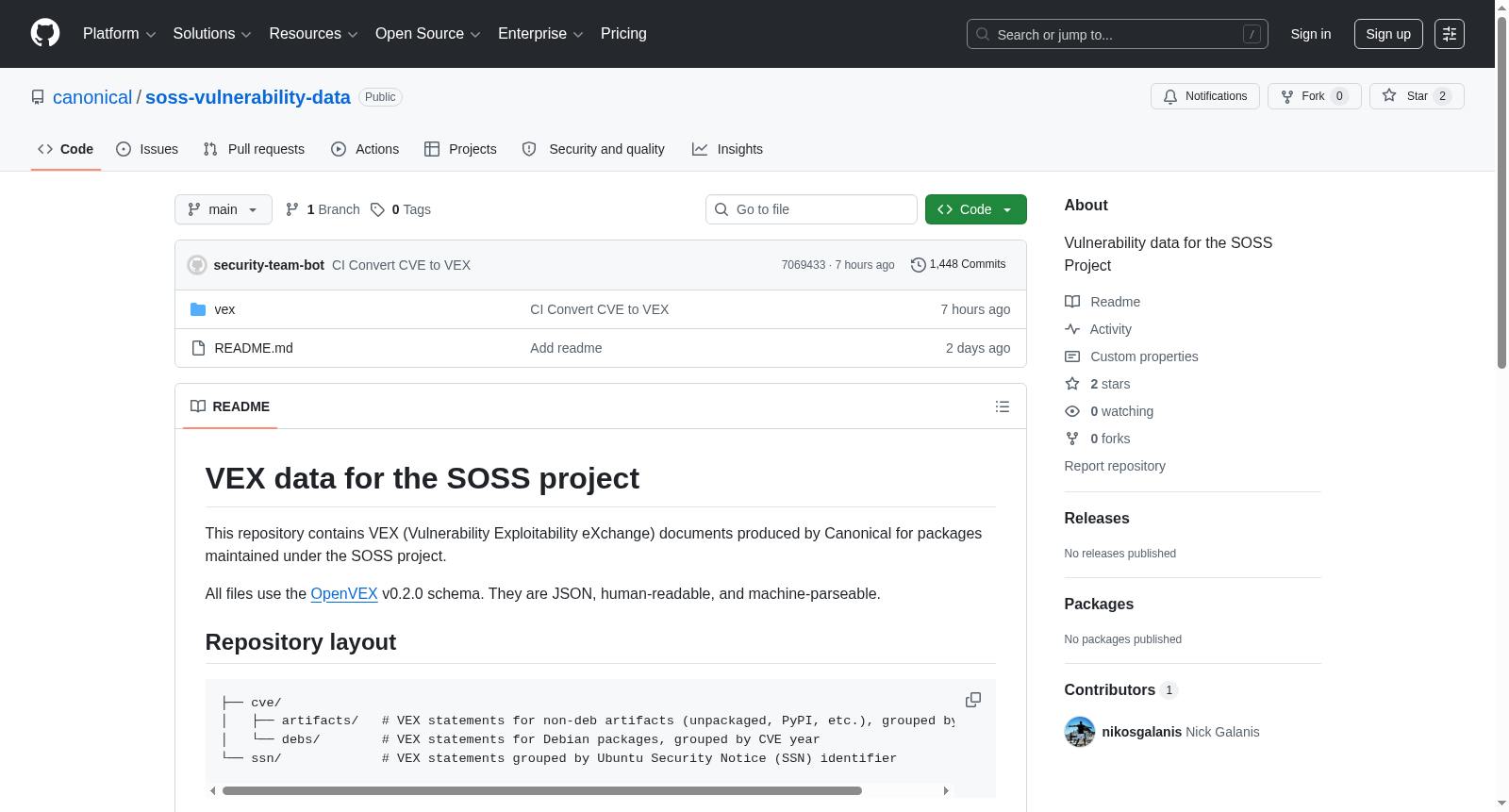Click the search magnifier icon in the header
The height and width of the screenshot is (812, 1509).
[x=983, y=34]
